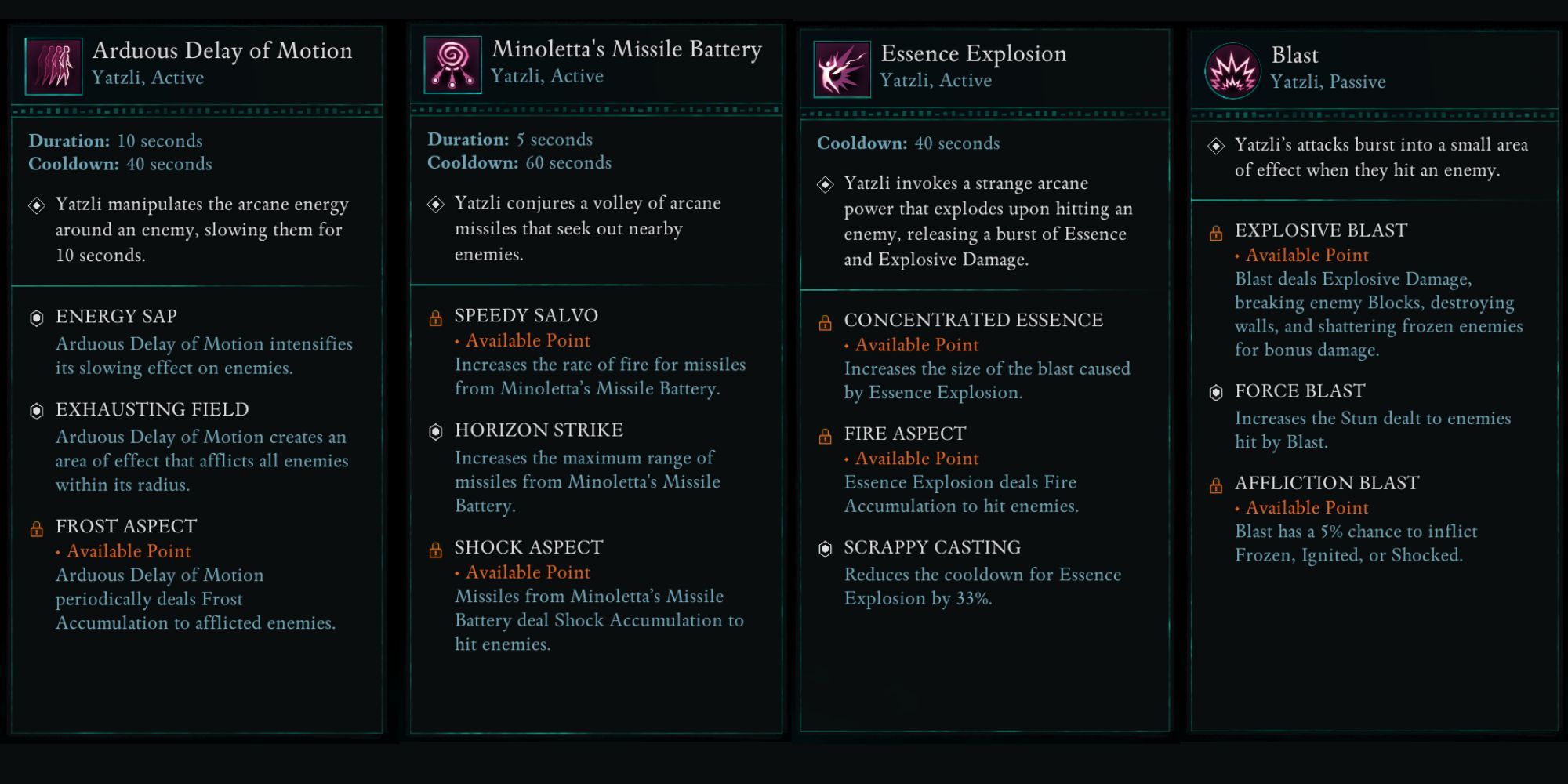Click the Essence Explosion ability icon
This screenshot has width=1568, height=784.
click(x=842, y=69)
